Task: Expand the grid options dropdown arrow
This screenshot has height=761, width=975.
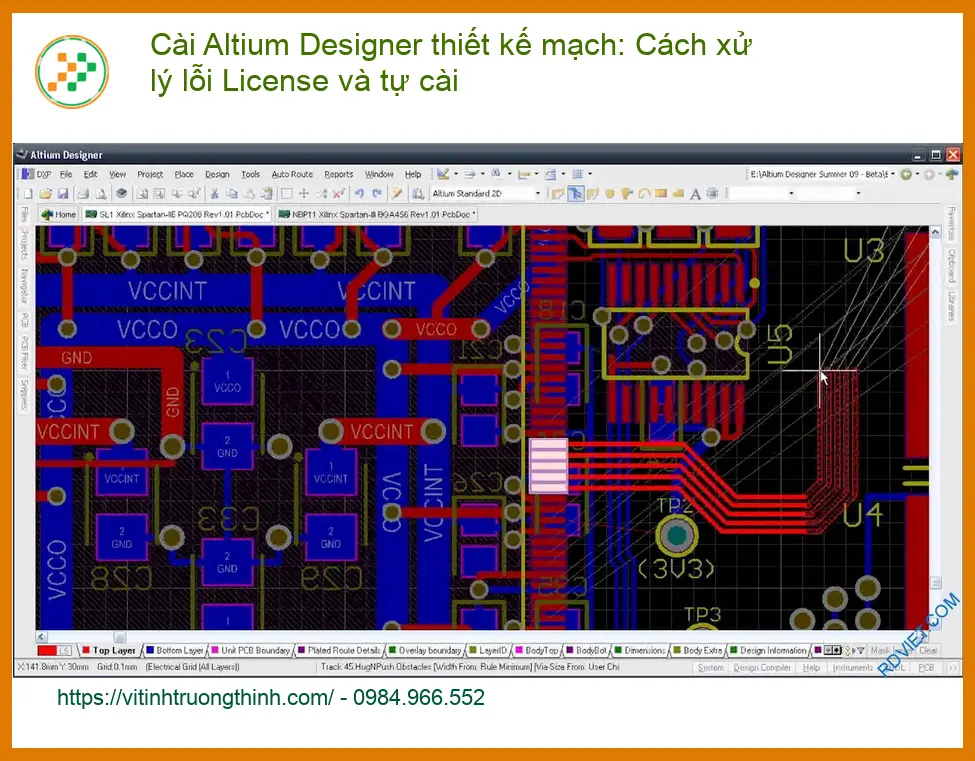Action: (590, 175)
